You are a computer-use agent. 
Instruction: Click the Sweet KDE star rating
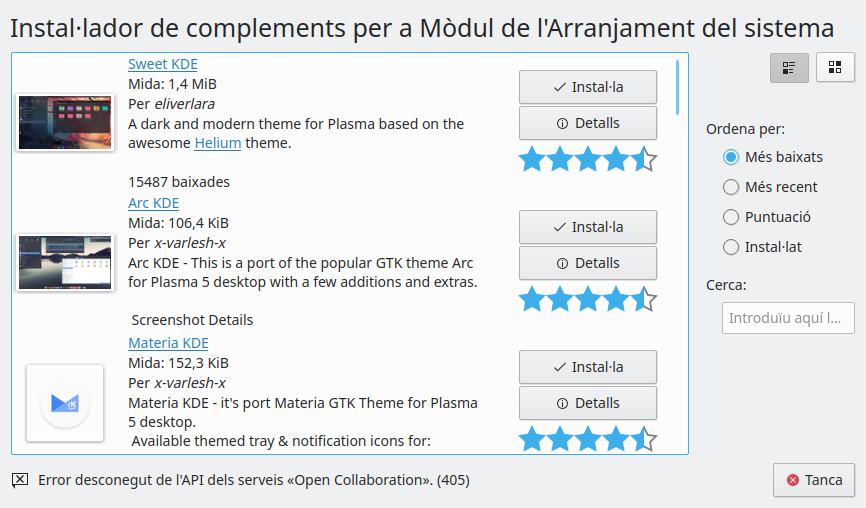pyautogui.click(x=587, y=159)
